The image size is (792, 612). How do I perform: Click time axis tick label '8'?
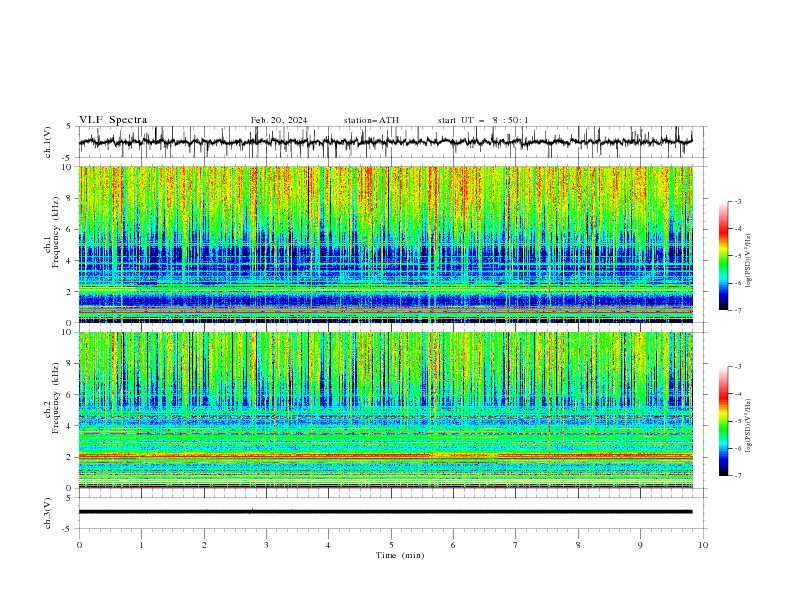[578, 545]
